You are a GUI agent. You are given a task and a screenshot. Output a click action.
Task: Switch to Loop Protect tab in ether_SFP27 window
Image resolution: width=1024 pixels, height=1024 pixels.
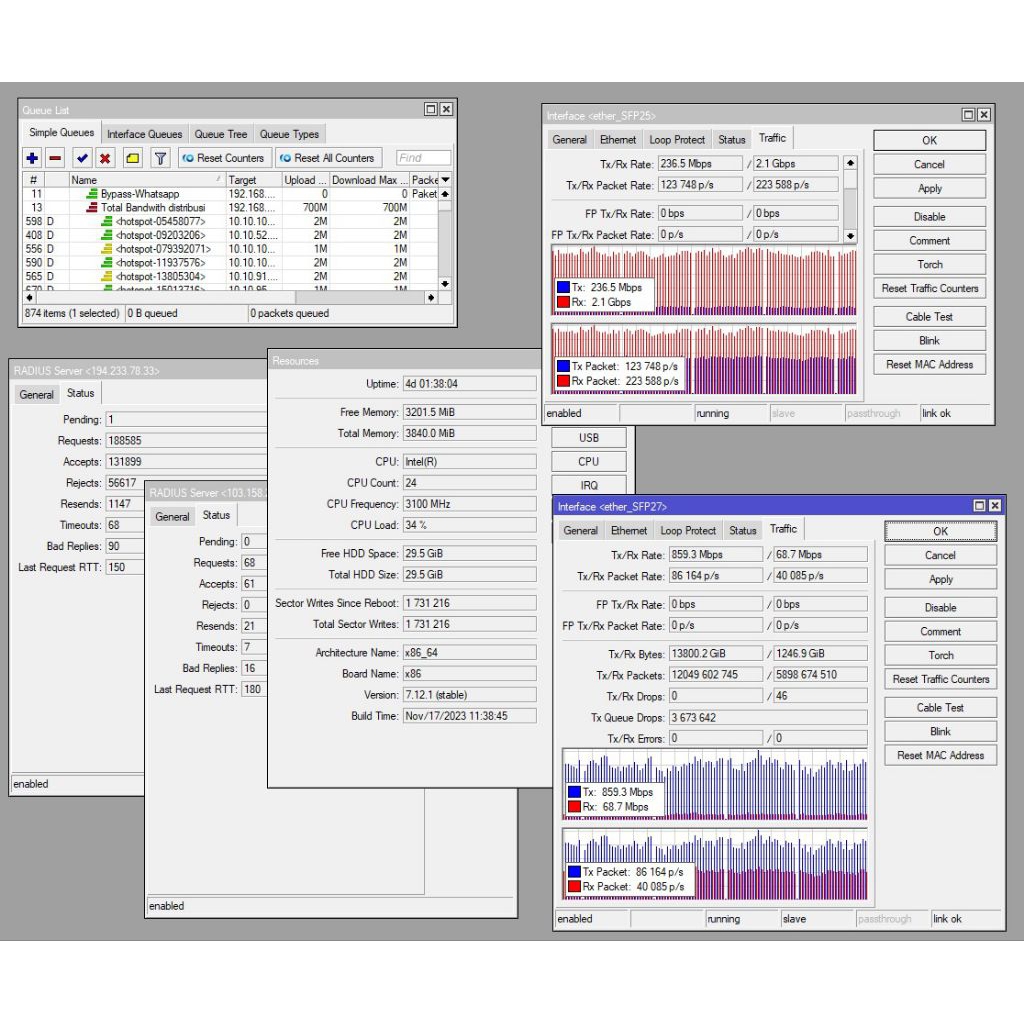(x=688, y=530)
